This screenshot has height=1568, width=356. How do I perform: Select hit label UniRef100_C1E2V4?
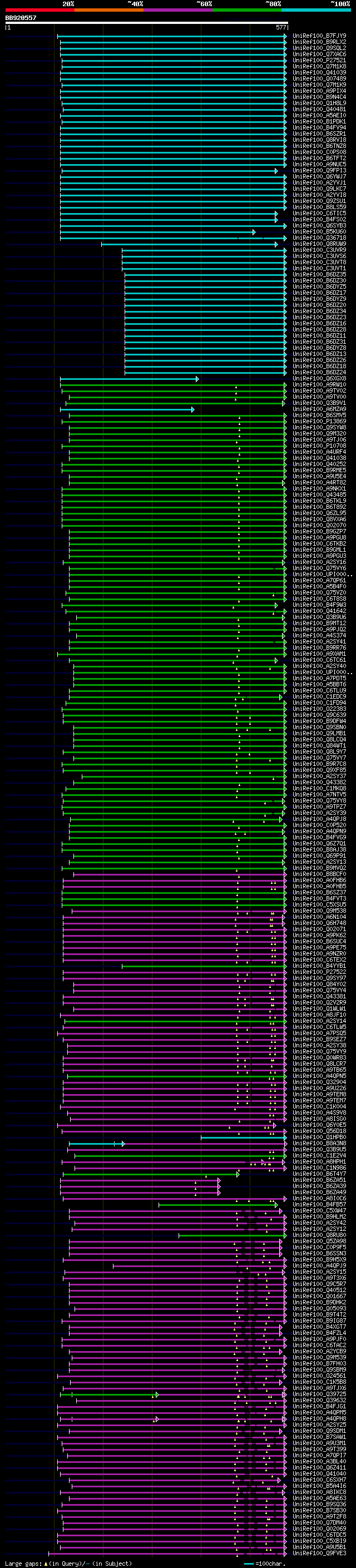[319, 1155]
